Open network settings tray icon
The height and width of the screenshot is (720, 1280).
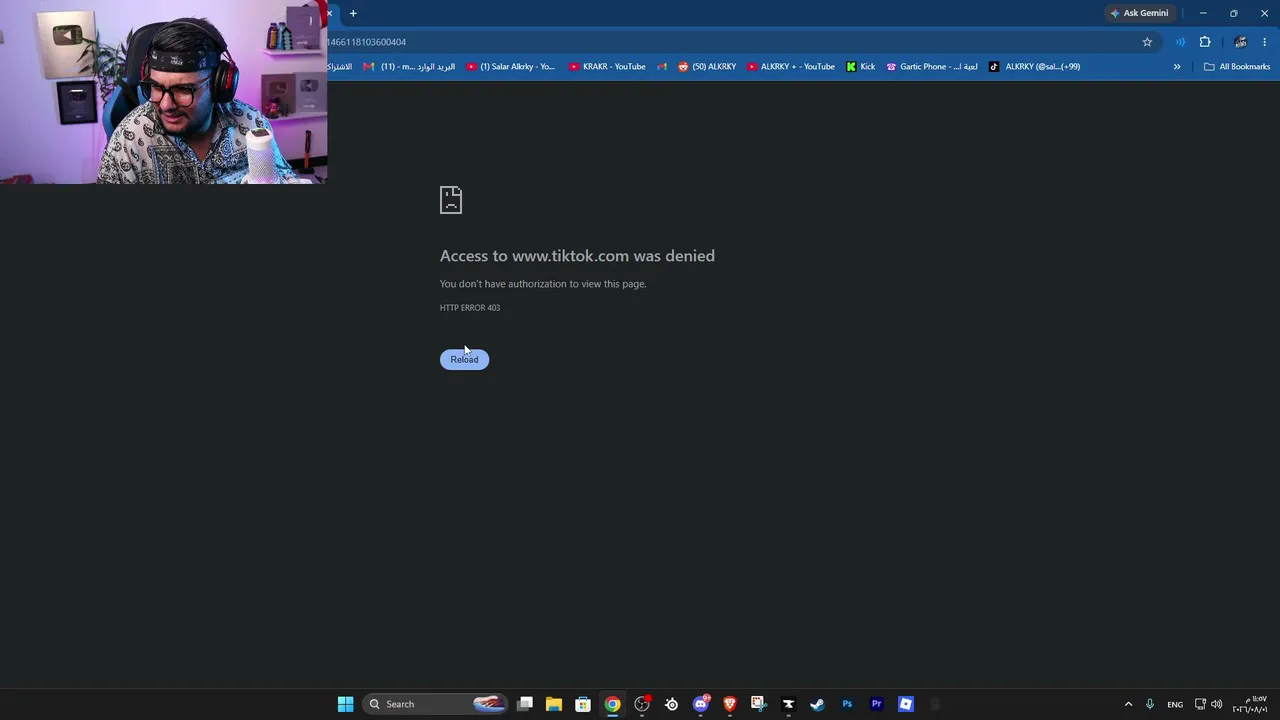click(x=1201, y=704)
